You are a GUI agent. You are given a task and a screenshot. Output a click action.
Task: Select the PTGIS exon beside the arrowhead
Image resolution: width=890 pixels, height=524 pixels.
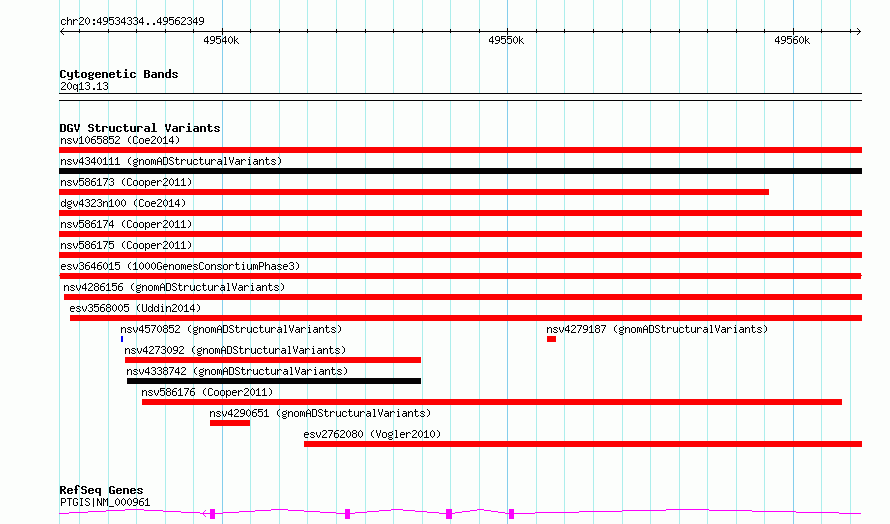point(212,514)
